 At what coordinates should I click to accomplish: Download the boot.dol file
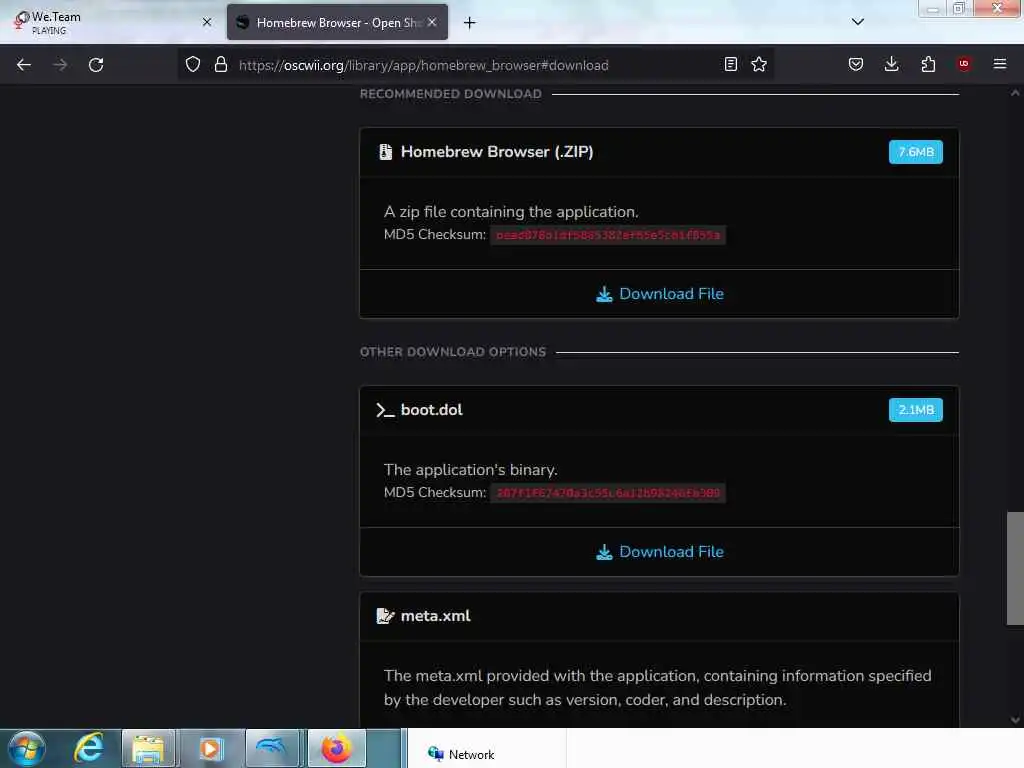click(660, 552)
